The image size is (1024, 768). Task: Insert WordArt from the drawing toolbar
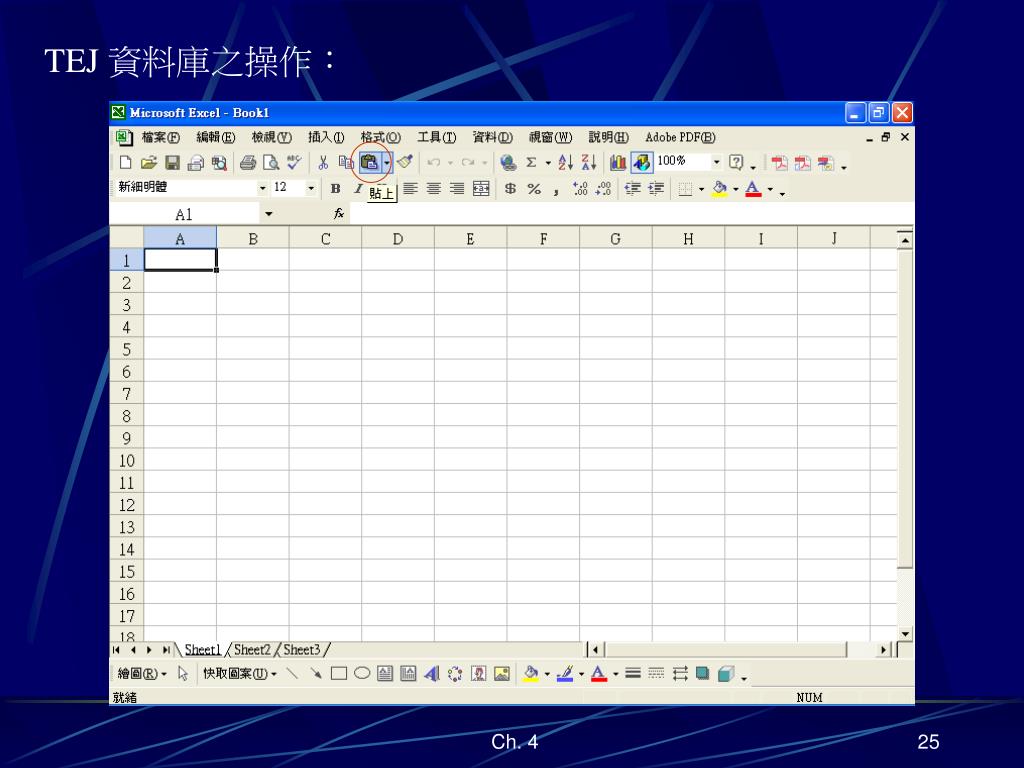tap(432, 673)
